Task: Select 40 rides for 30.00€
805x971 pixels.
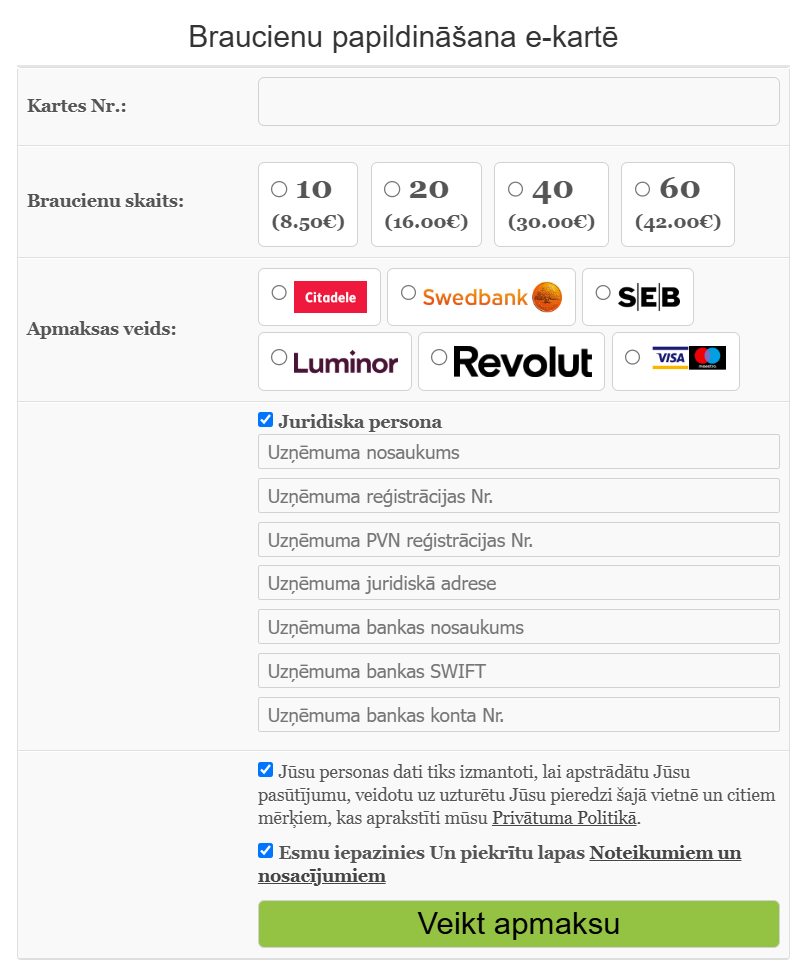Action: [x=515, y=189]
